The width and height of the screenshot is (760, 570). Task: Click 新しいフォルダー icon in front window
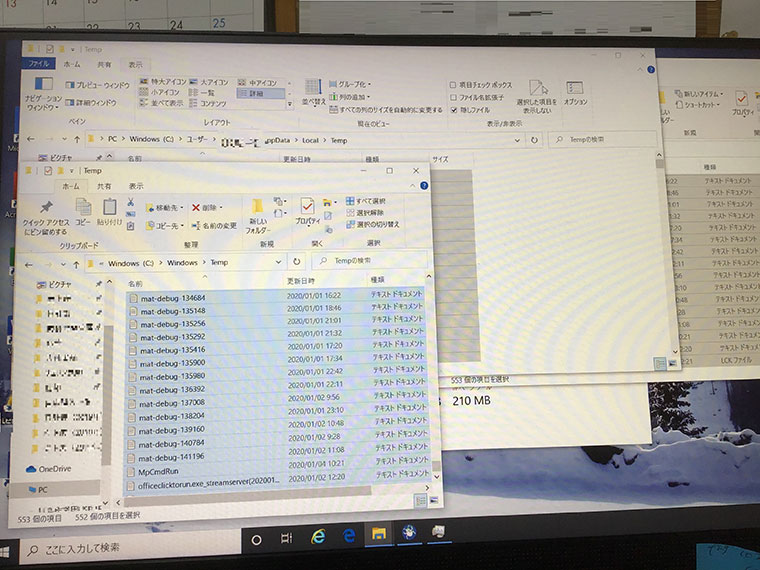(x=257, y=216)
